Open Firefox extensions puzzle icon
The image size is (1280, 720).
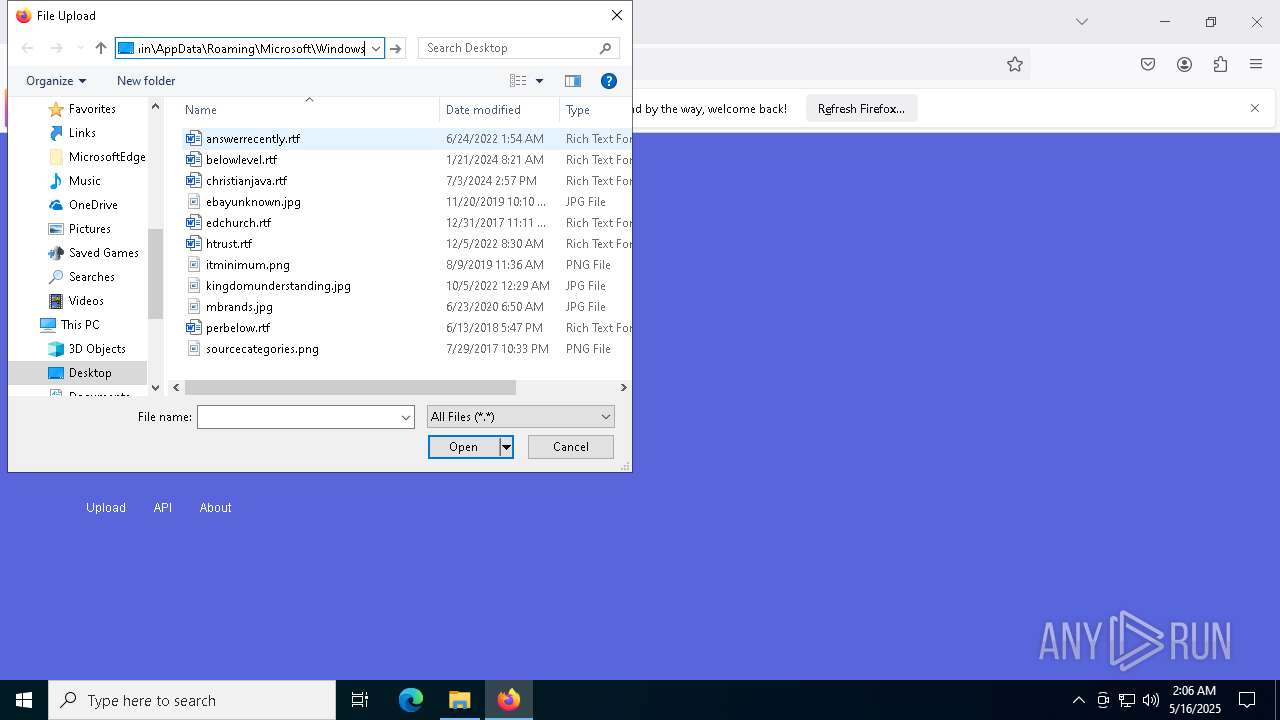tap(1220, 64)
